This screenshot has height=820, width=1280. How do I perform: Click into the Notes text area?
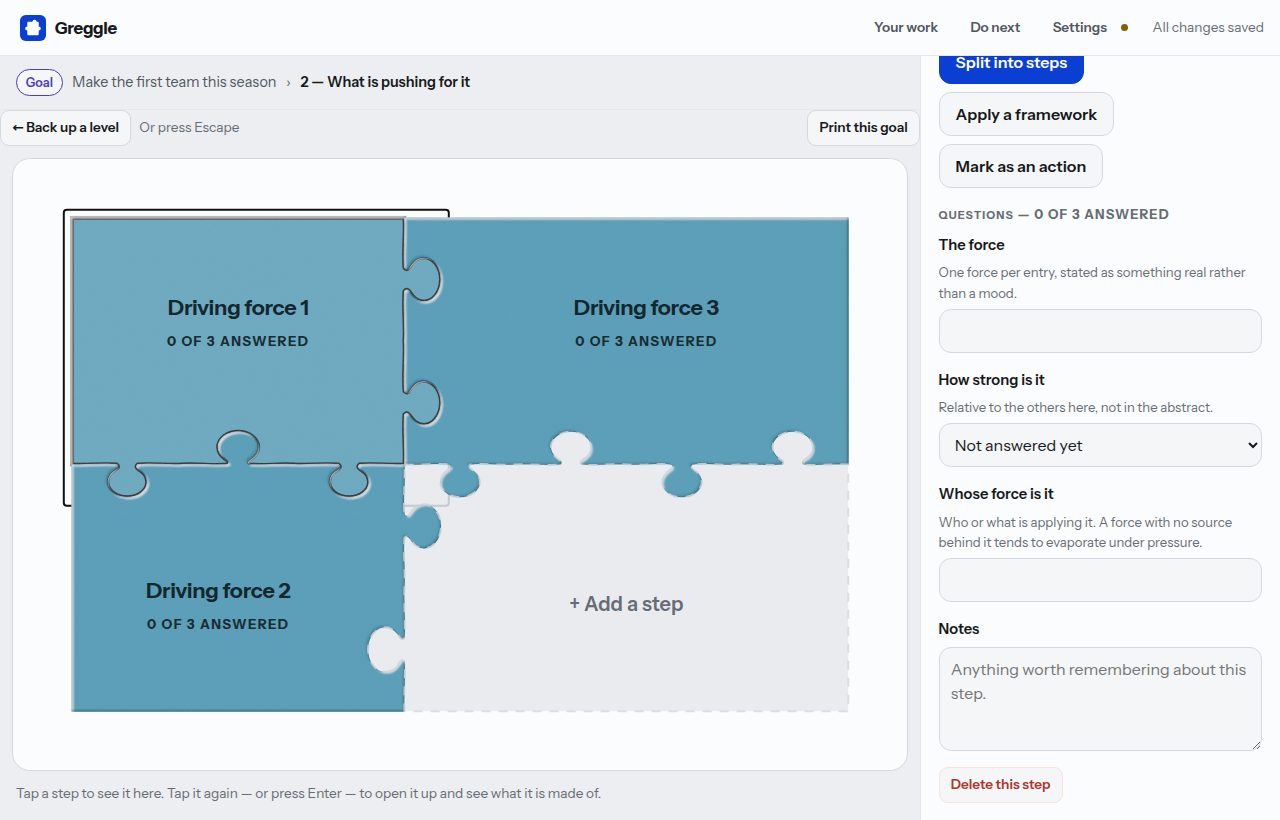[1100, 699]
